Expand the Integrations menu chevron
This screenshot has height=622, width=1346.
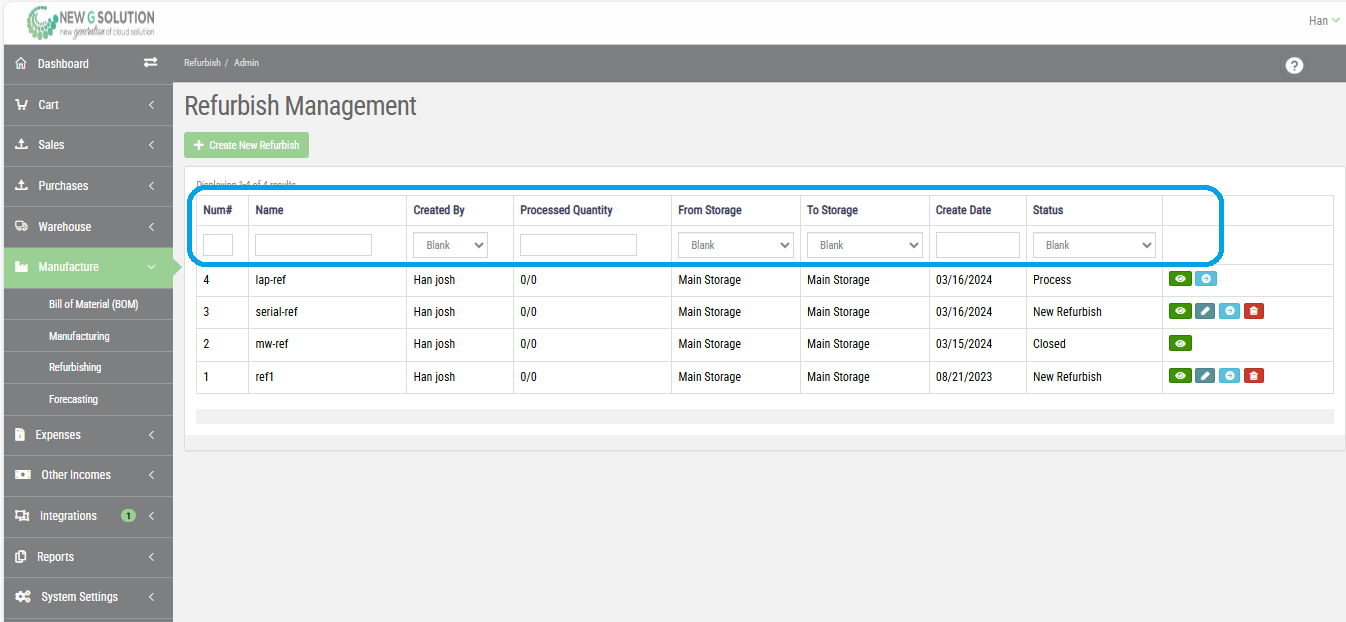click(x=151, y=516)
